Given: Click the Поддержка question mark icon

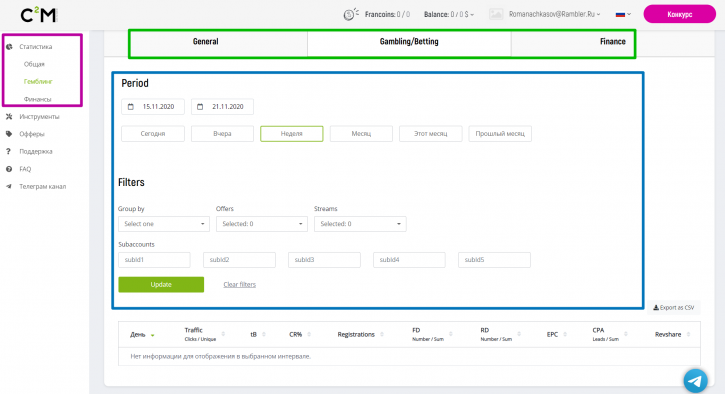Looking at the screenshot, I should 9,151.
